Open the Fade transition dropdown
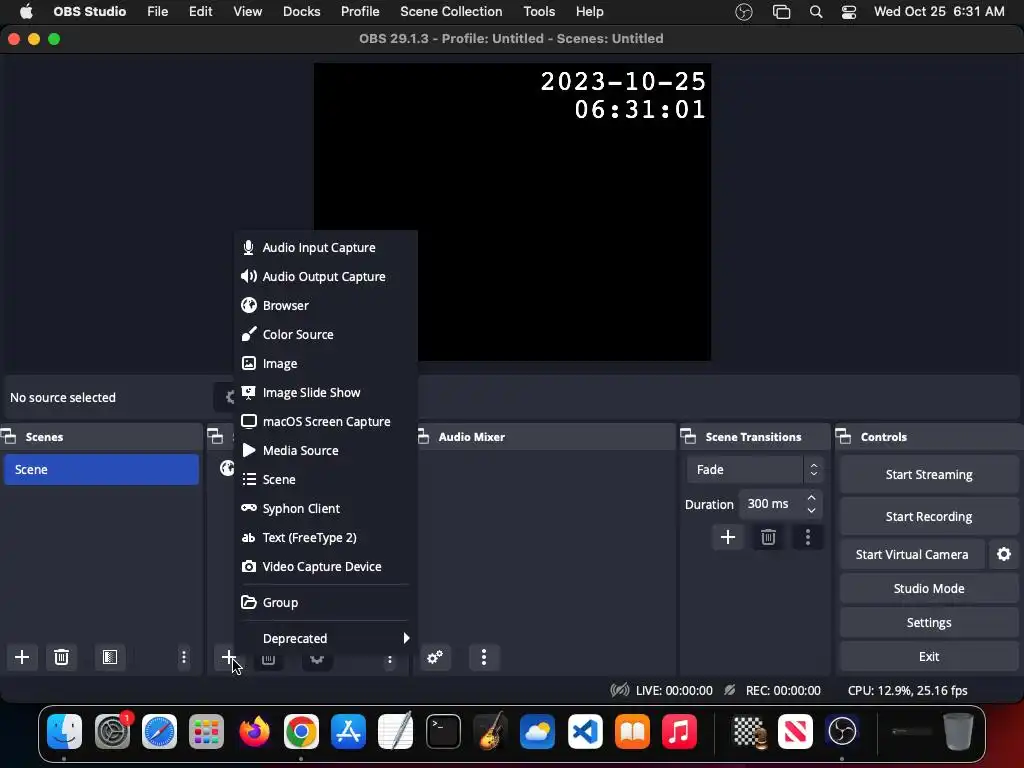Screen dimensions: 1024x768 pyautogui.click(x=755, y=470)
